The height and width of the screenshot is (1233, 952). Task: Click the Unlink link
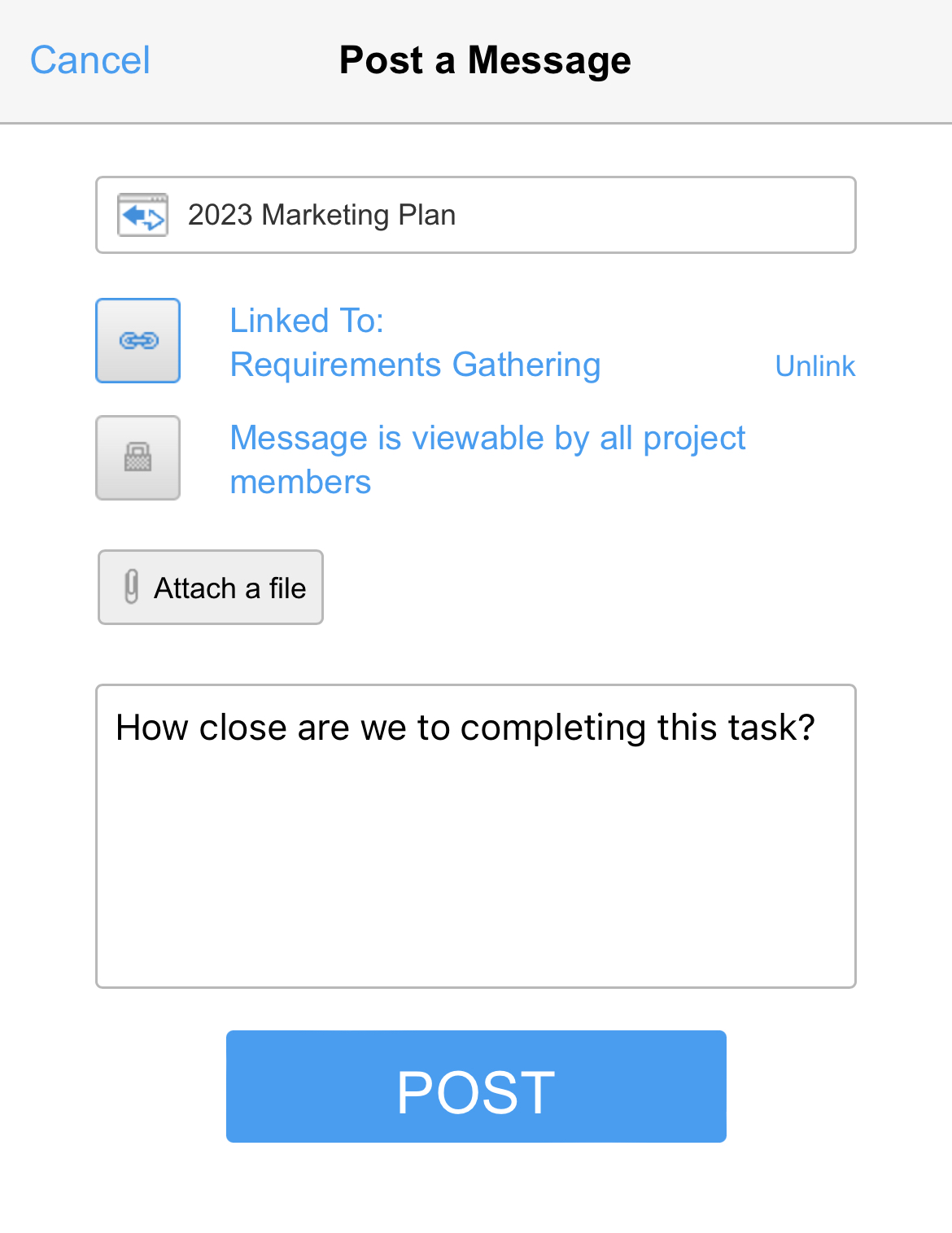click(815, 366)
